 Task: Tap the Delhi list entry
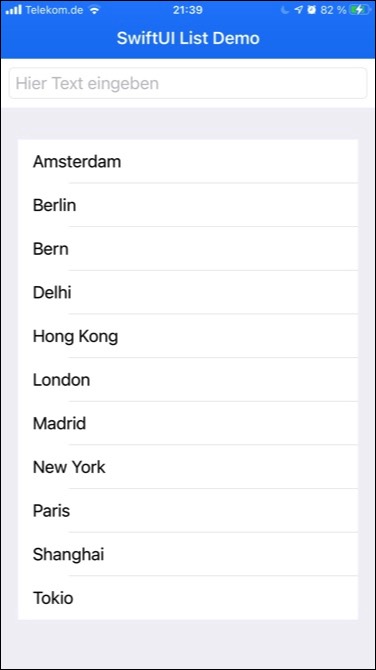point(188,292)
